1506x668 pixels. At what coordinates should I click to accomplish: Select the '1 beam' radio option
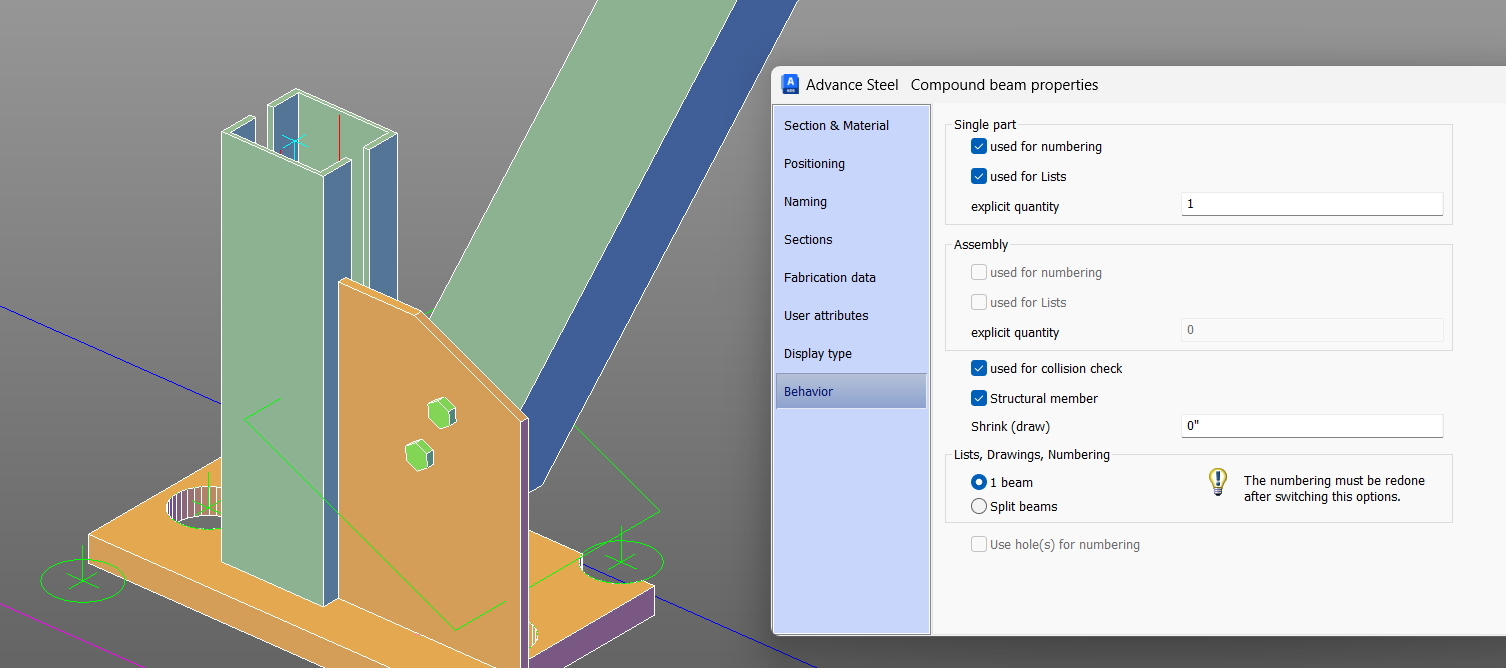tap(978, 482)
